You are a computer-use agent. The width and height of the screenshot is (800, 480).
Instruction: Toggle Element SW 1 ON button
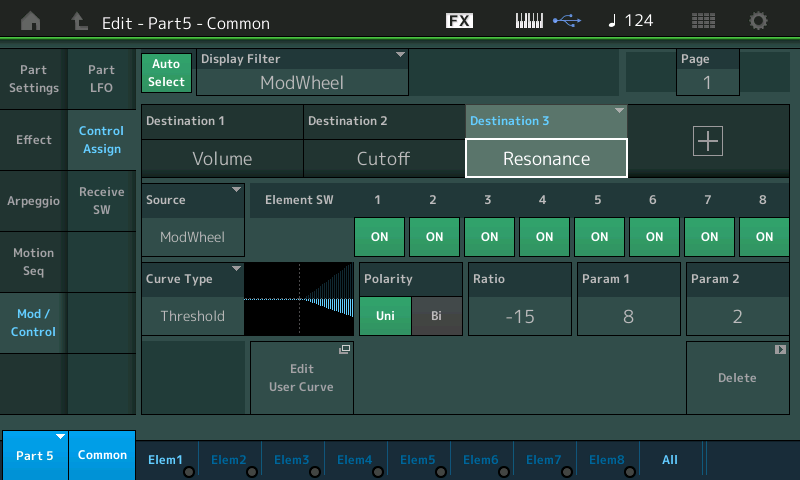pos(379,237)
